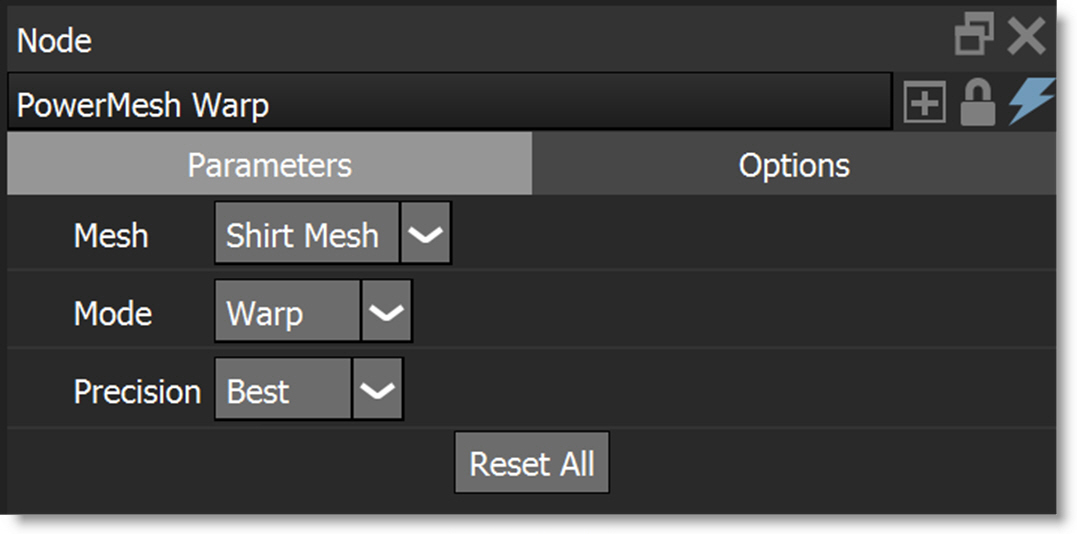
Task: Click the Precision parameter label
Action: 137,392
